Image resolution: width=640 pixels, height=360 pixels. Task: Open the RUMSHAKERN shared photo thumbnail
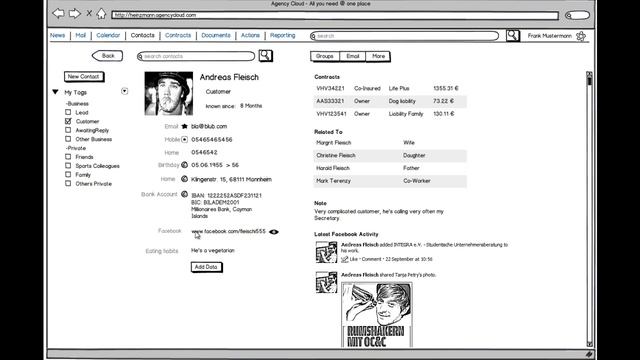(377, 315)
